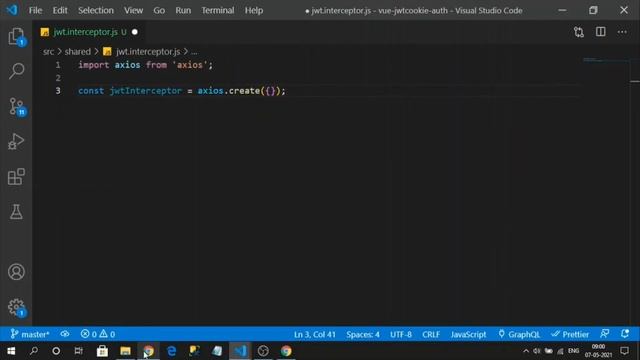Open the File menu
This screenshot has width=640, height=360.
[35, 10]
